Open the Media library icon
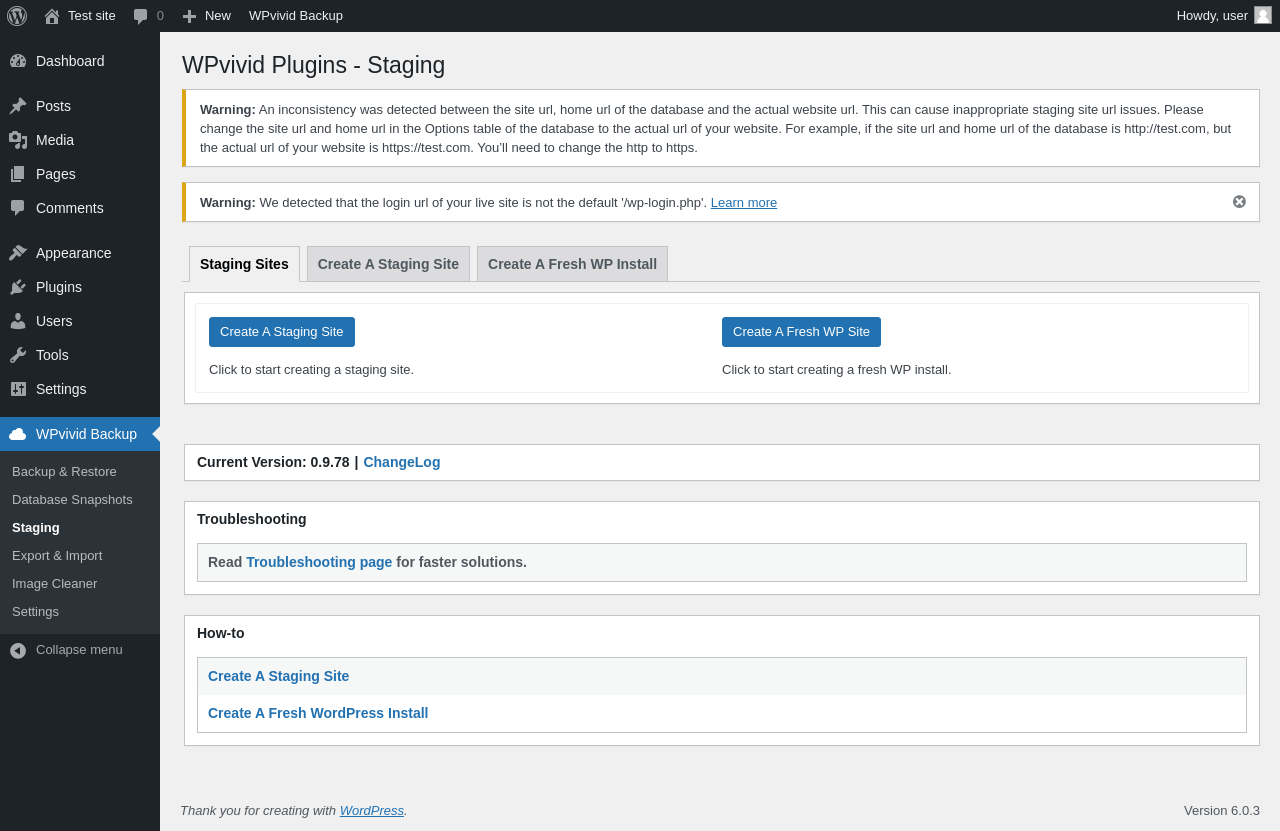The width and height of the screenshot is (1280, 831). click(x=18, y=140)
